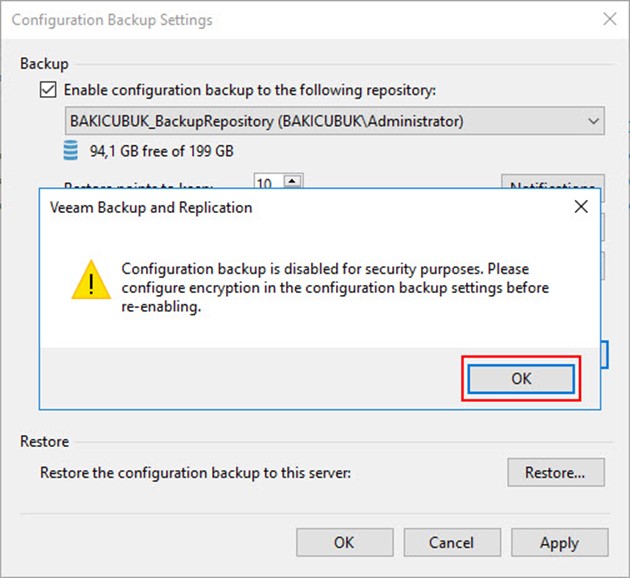
Task: Close the Configuration Backup Settings window
Action: [610, 19]
